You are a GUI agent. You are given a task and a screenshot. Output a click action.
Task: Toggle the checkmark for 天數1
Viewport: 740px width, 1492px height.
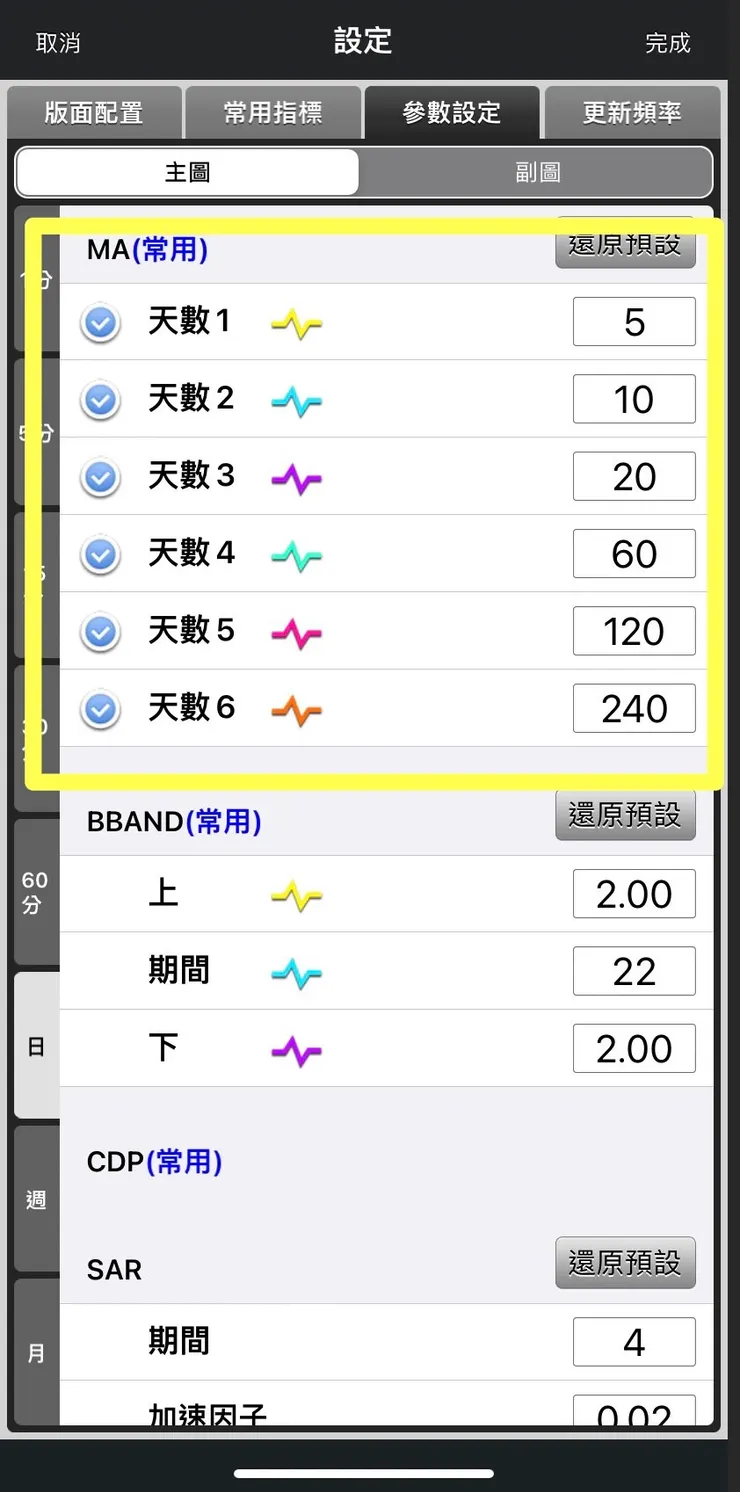[x=99, y=321]
